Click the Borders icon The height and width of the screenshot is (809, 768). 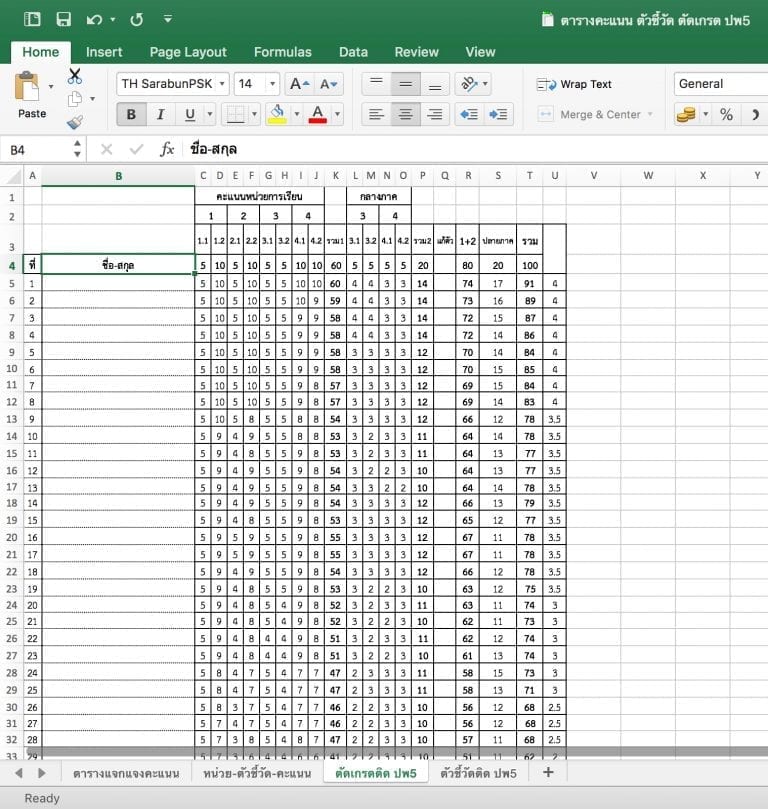click(x=236, y=114)
